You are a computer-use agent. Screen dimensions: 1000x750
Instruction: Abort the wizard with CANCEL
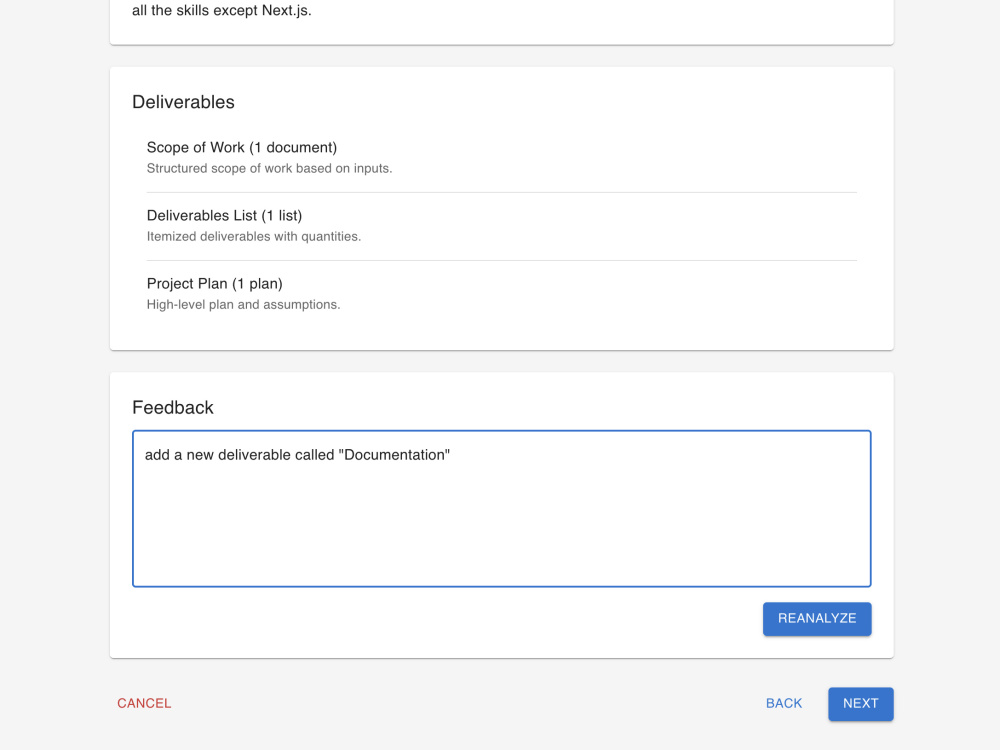(x=144, y=703)
